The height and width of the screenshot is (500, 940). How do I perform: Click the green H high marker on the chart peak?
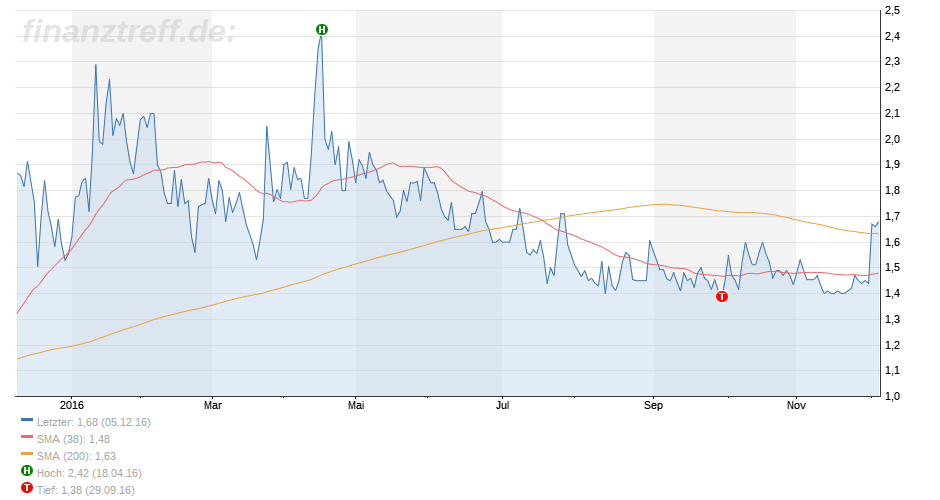(322, 30)
